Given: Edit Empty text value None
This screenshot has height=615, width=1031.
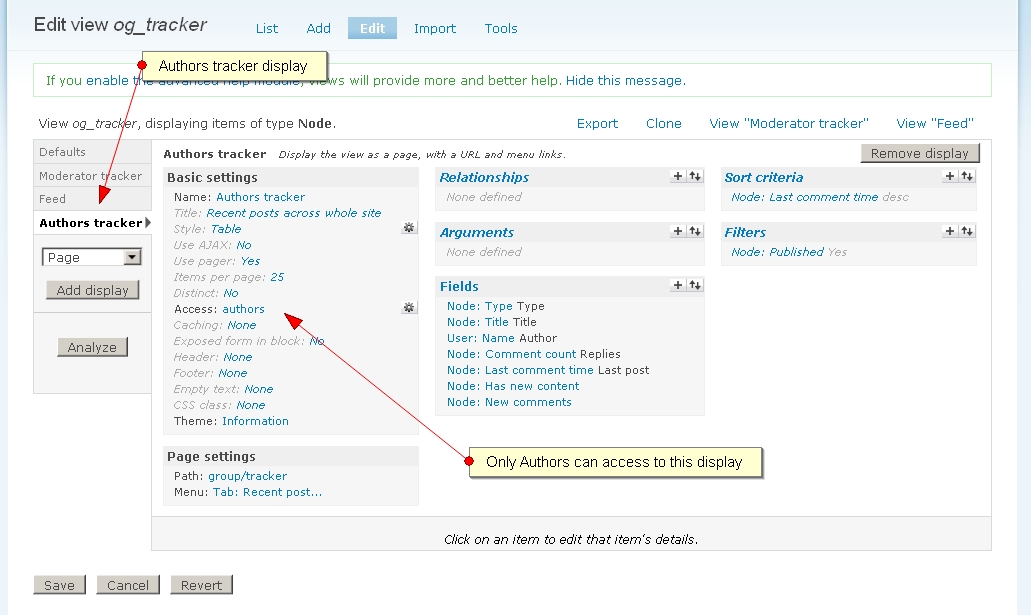Looking at the screenshot, I should [x=258, y=389].
